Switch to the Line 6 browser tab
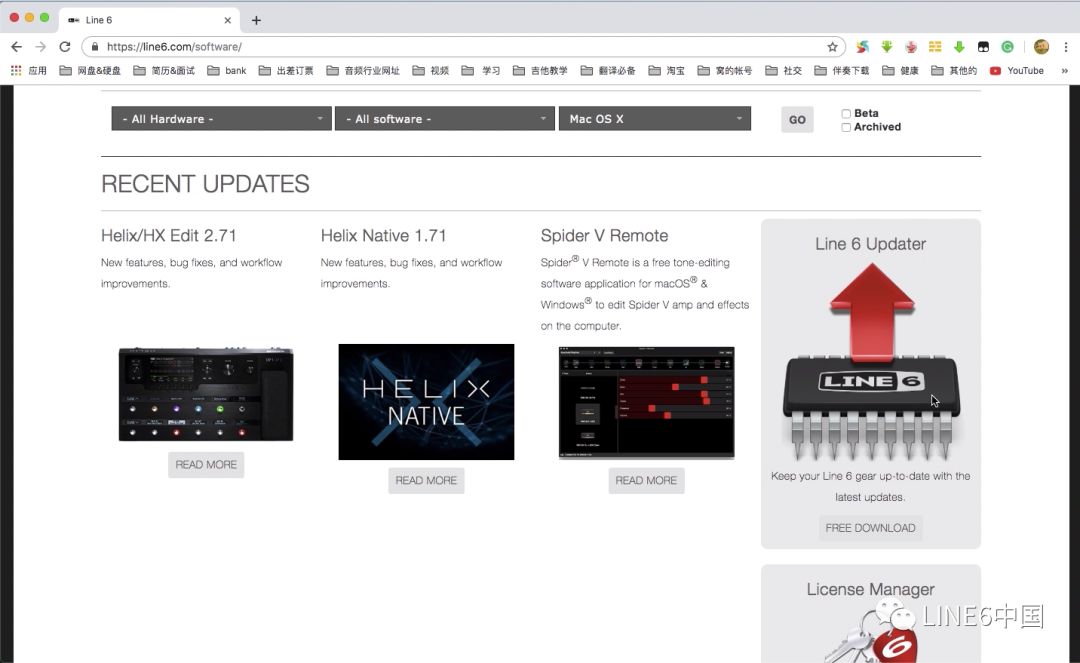Screen dimensions: 1080x663 (148, 20)
